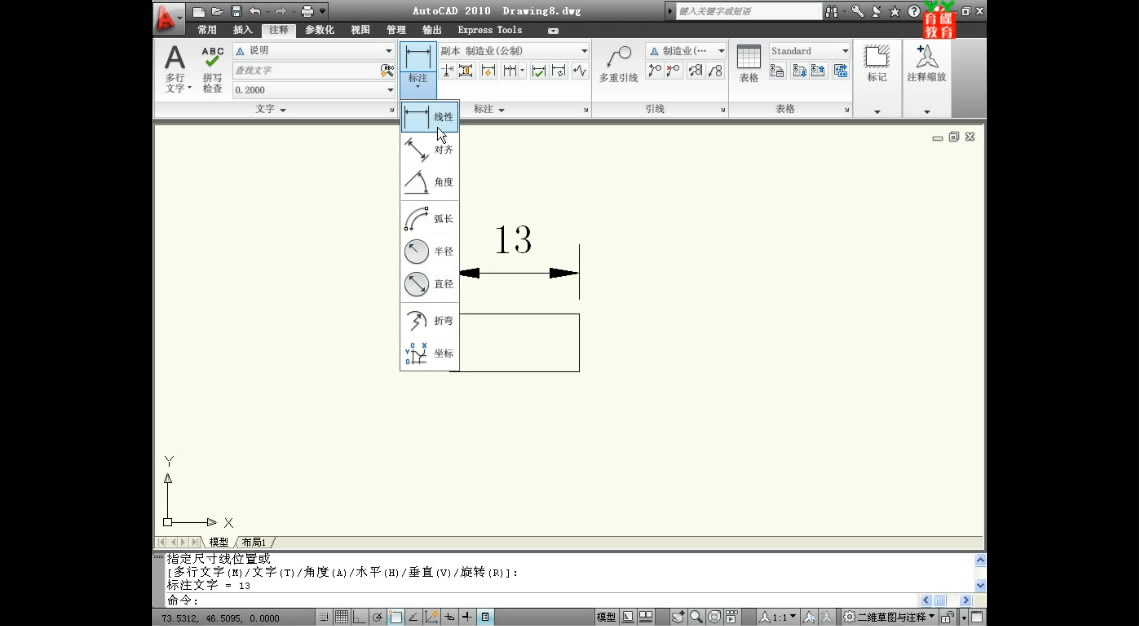Choose the 对齐 aligned dimension option
This screenshot has height=626, width=1139.
429,150
